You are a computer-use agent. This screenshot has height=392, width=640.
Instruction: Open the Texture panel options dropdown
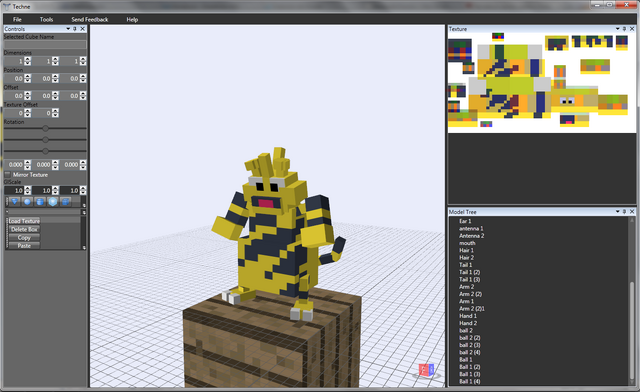[617, 29]
